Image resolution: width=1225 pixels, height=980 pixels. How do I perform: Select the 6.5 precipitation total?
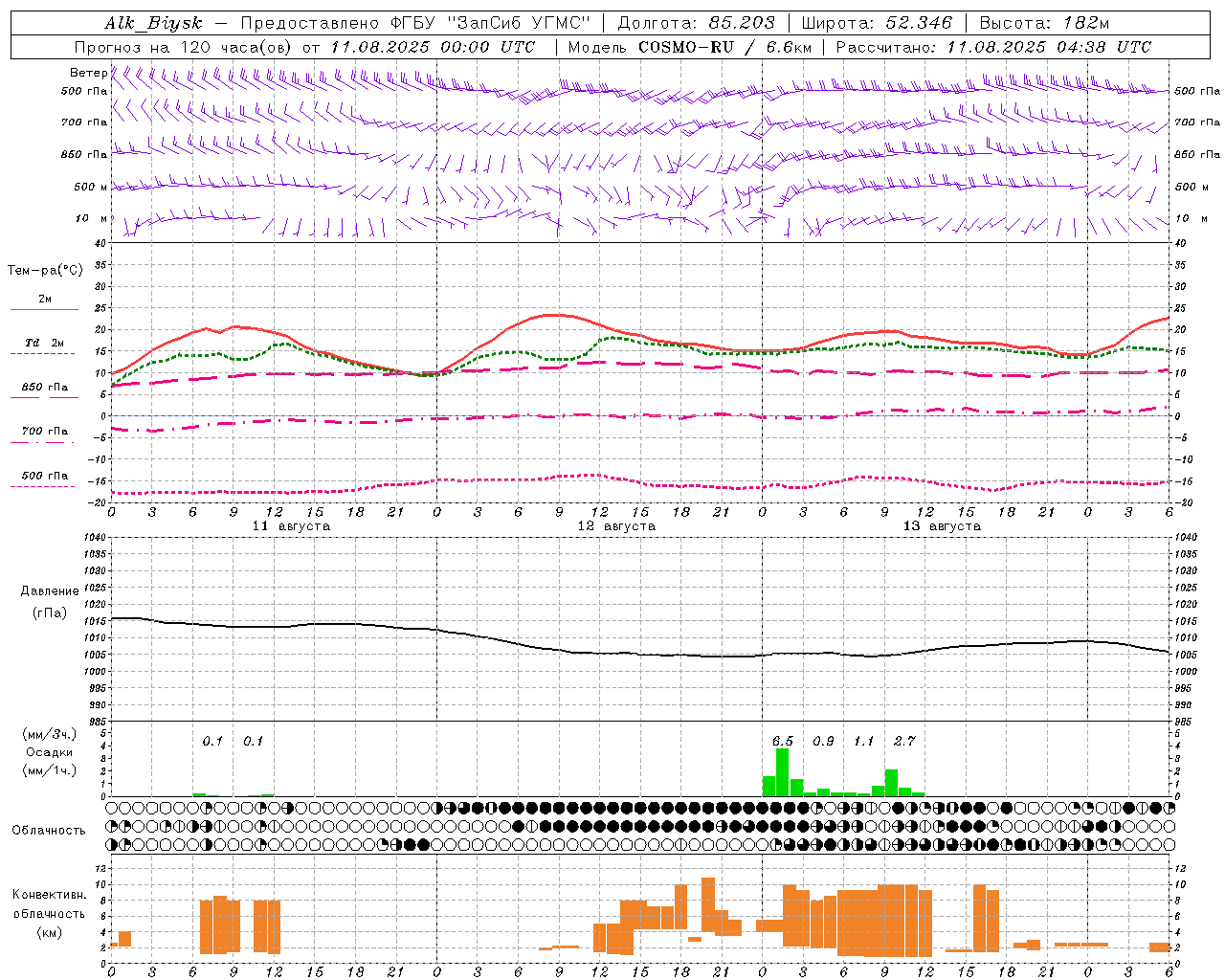coord(783,741)
